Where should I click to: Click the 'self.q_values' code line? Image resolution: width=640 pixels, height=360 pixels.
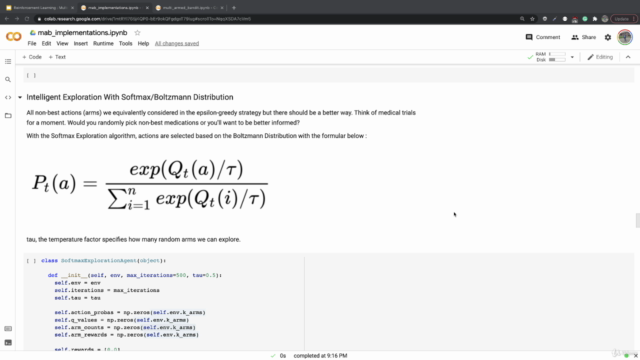pos(122,320)
